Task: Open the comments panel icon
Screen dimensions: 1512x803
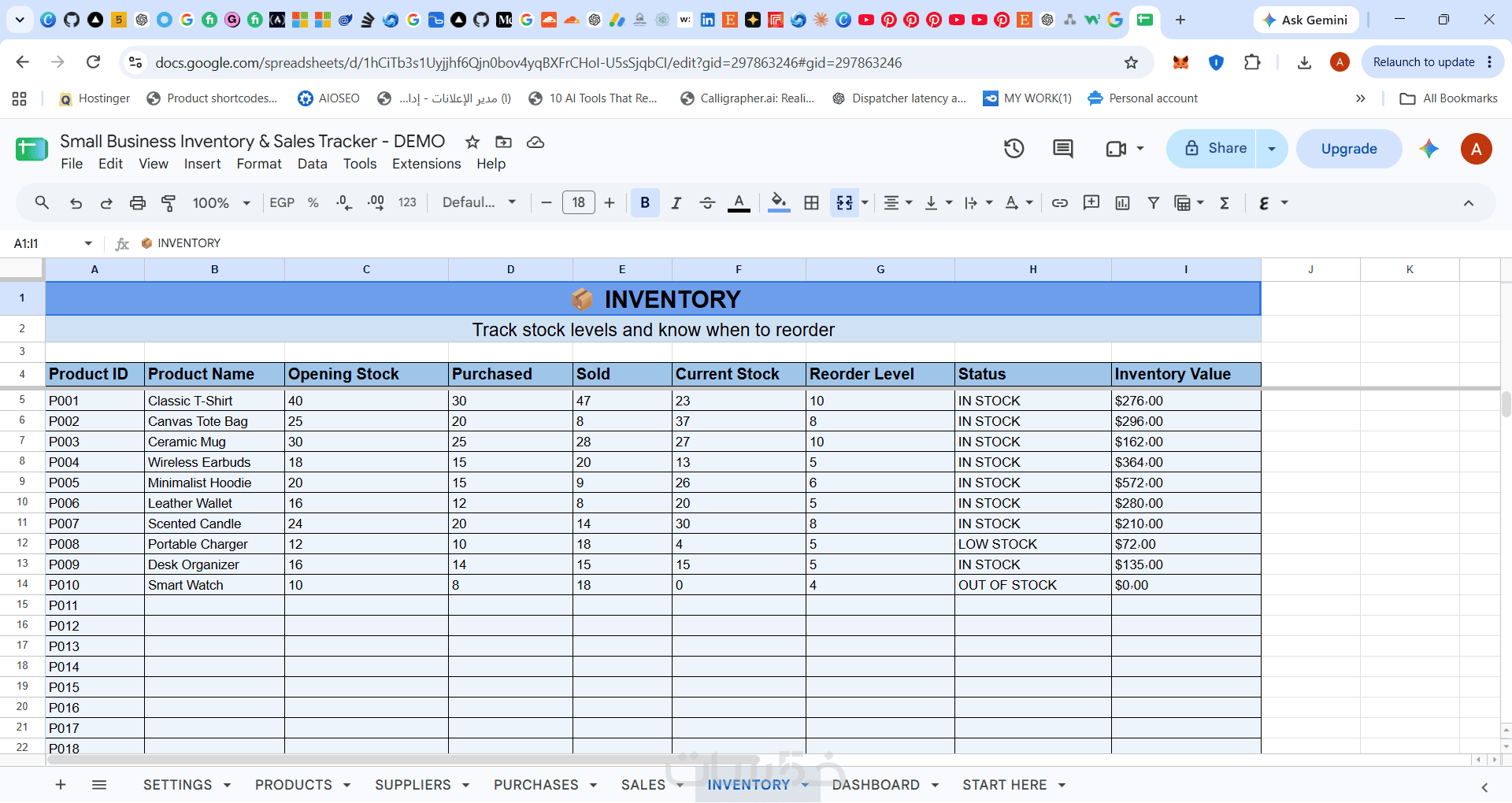Action: tap(1063, 148)
